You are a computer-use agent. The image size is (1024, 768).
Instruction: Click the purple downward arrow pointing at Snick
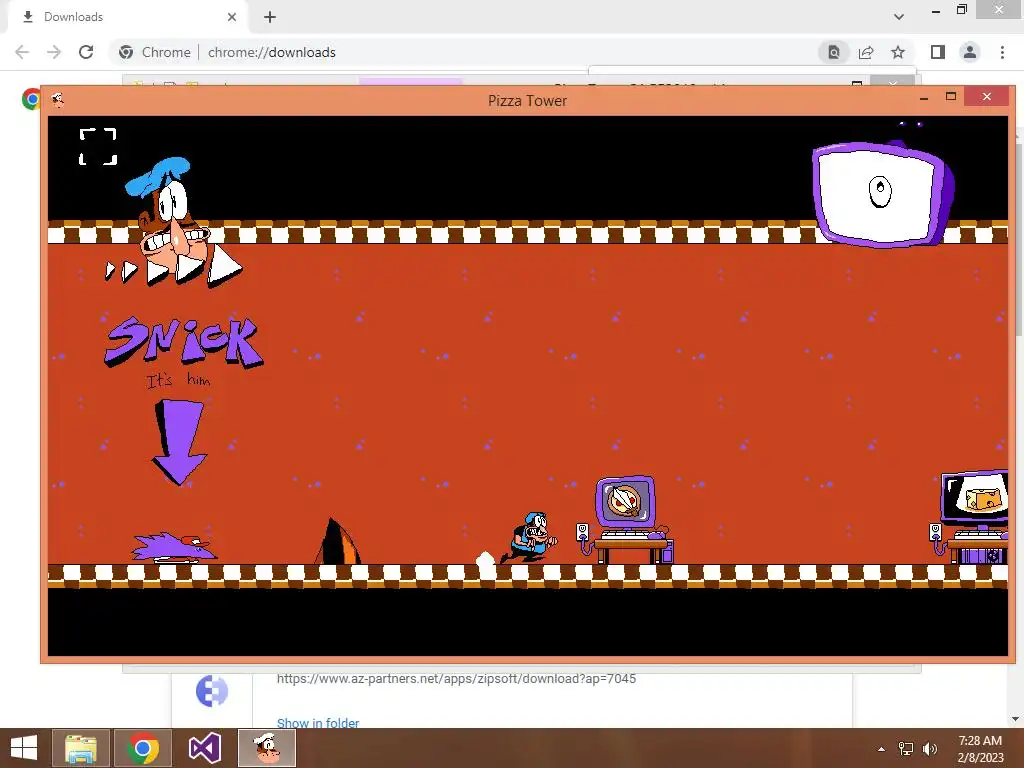[x=179, y=442]
